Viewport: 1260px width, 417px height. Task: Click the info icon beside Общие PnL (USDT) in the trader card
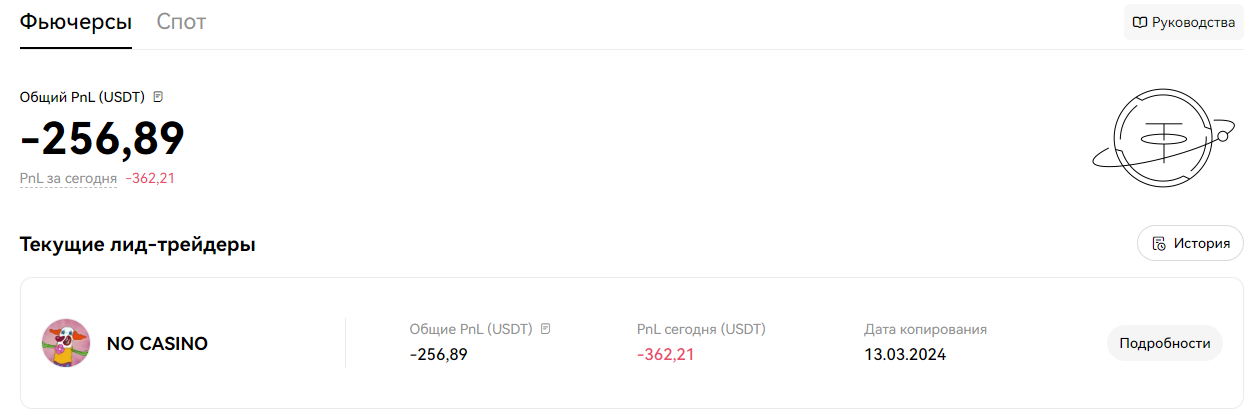[545, 328]
